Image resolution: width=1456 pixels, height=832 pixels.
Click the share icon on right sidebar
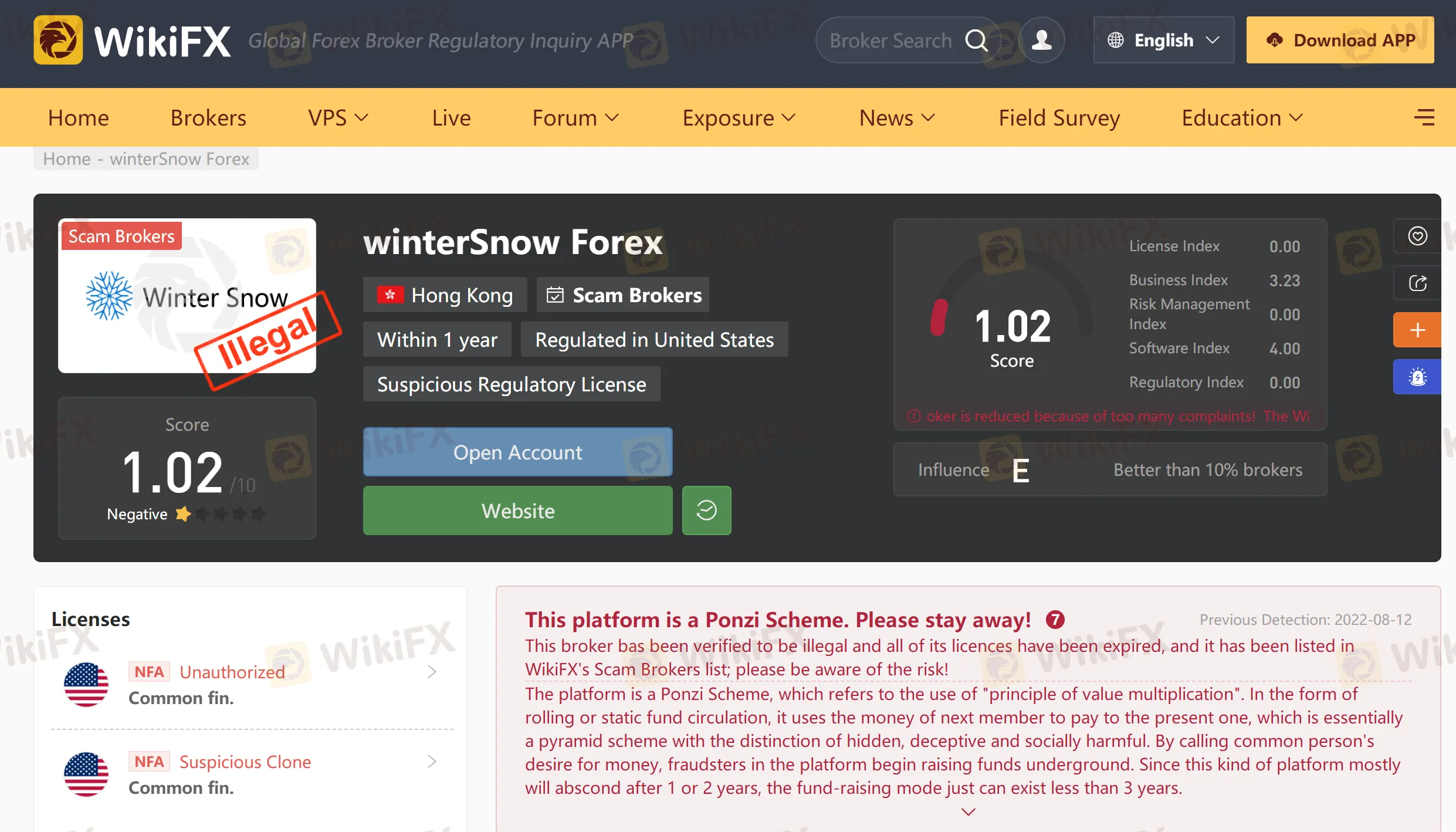[1417, 283]
